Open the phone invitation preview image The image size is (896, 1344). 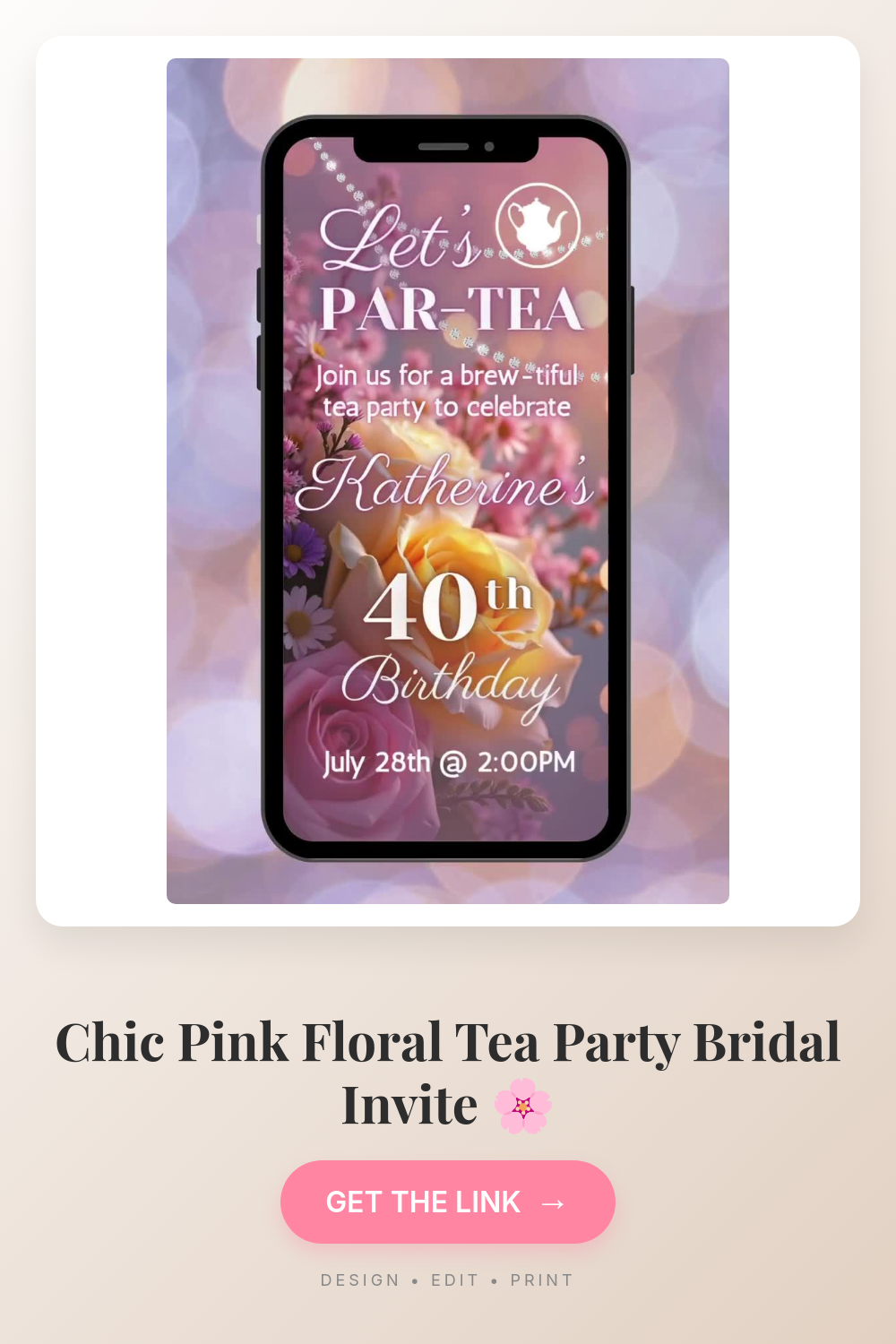pyautogui.click(x=448, y=481)
